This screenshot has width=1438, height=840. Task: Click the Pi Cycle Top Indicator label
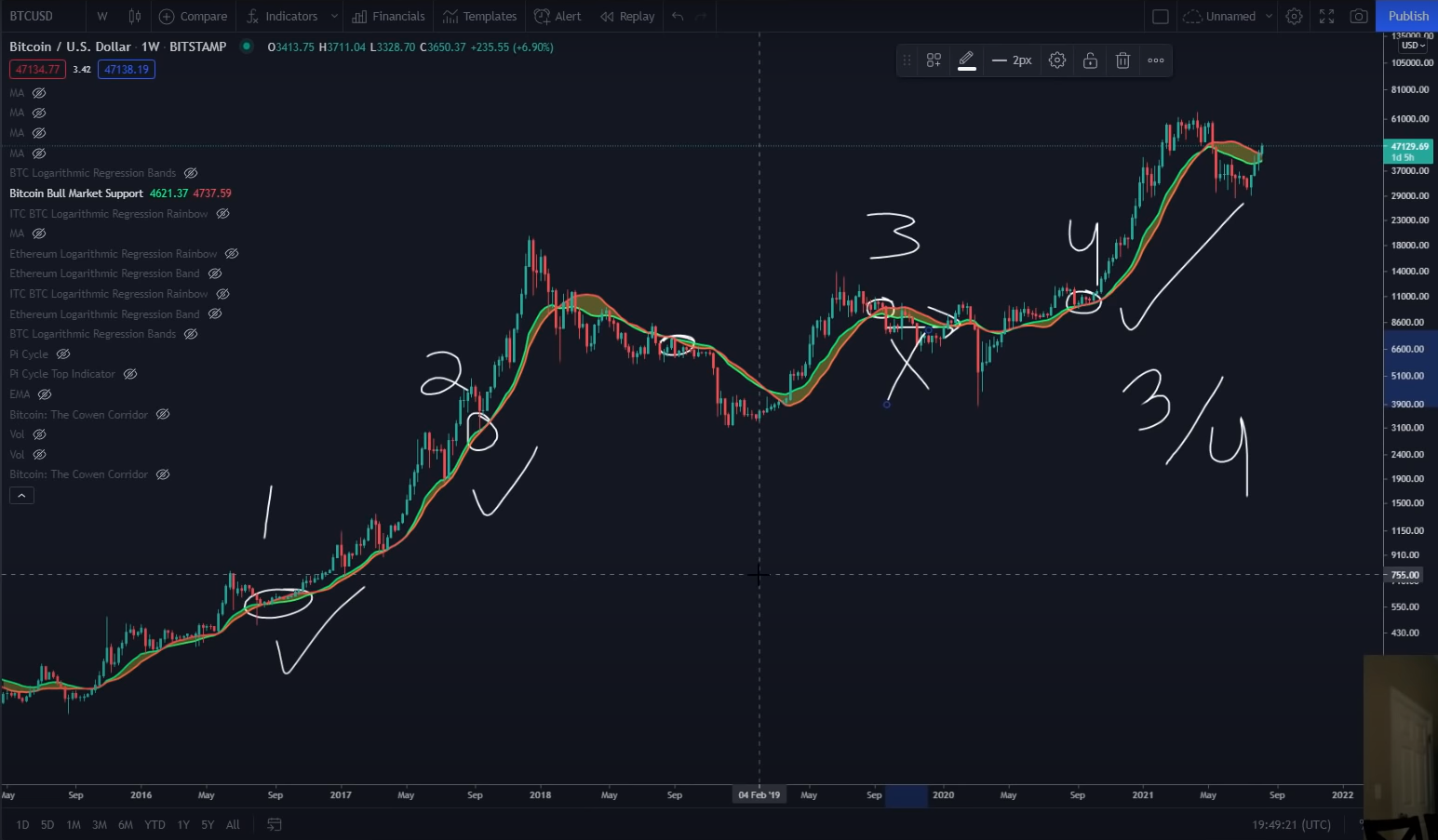tap(62, 374)
